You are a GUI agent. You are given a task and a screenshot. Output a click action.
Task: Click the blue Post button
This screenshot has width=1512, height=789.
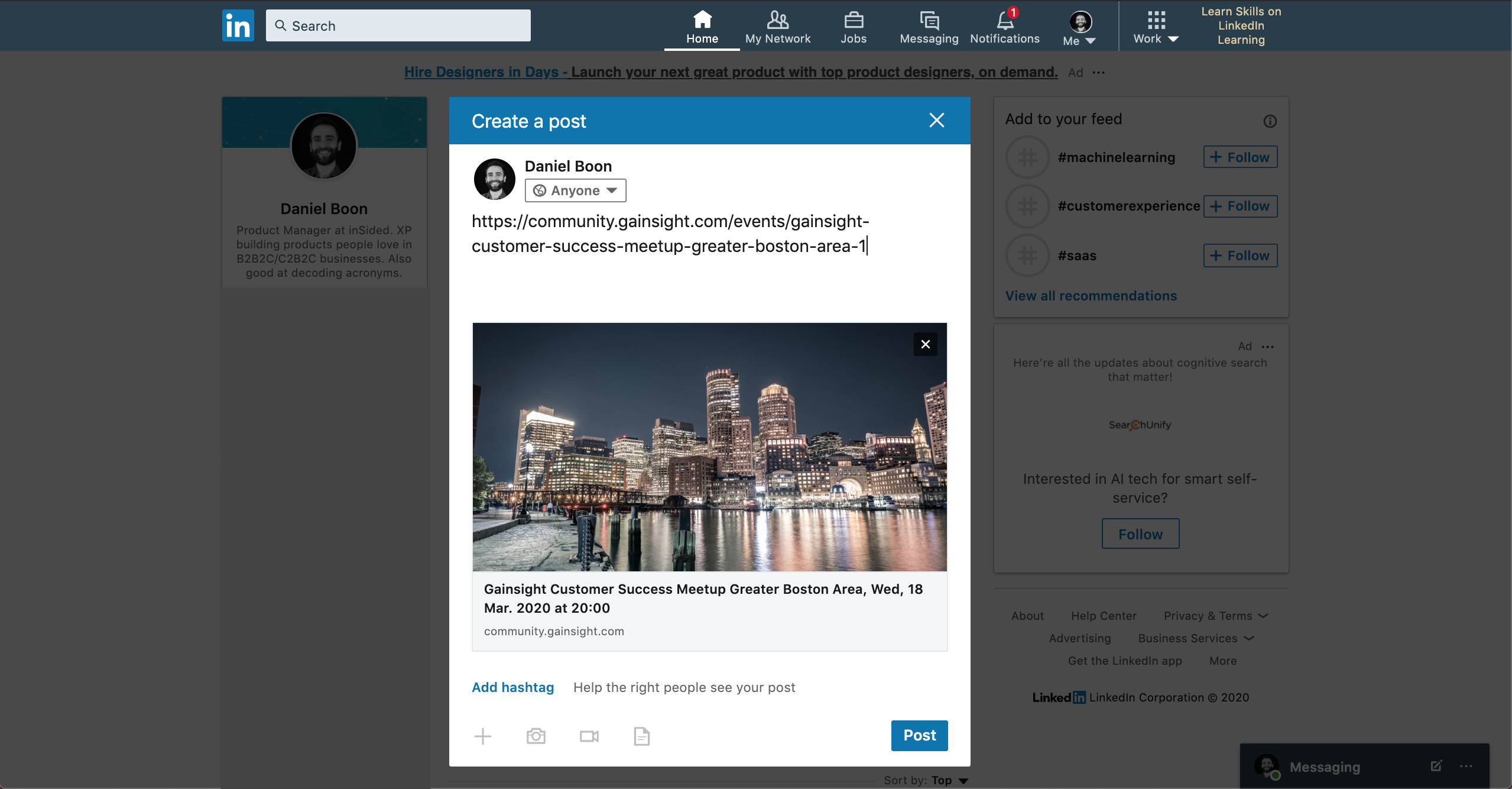920,735
